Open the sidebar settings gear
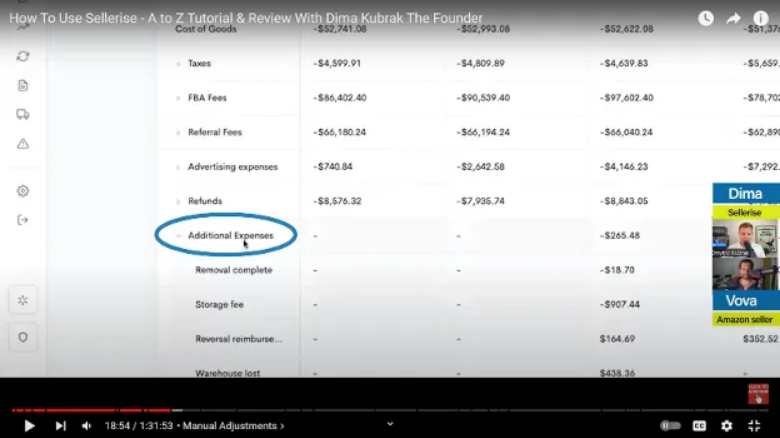Image resolution: width=780 pixels, height=438 pixels. pyautogui.click(x=23, y=191)
